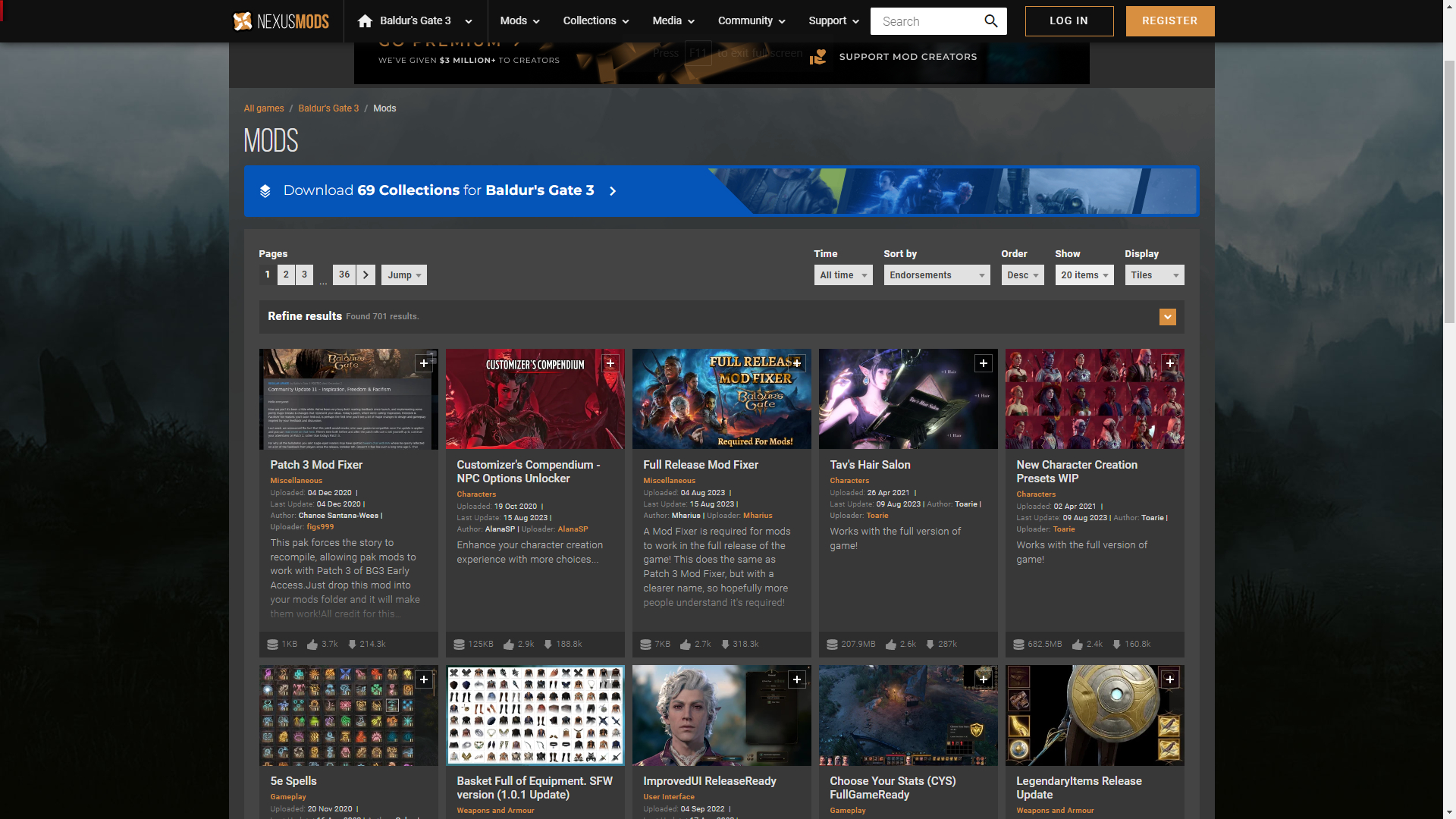Viewport: 1456px width, 819px height.
Task: Open the ImprovedUI ReleaseReady title link
Action: click(710, 781)
